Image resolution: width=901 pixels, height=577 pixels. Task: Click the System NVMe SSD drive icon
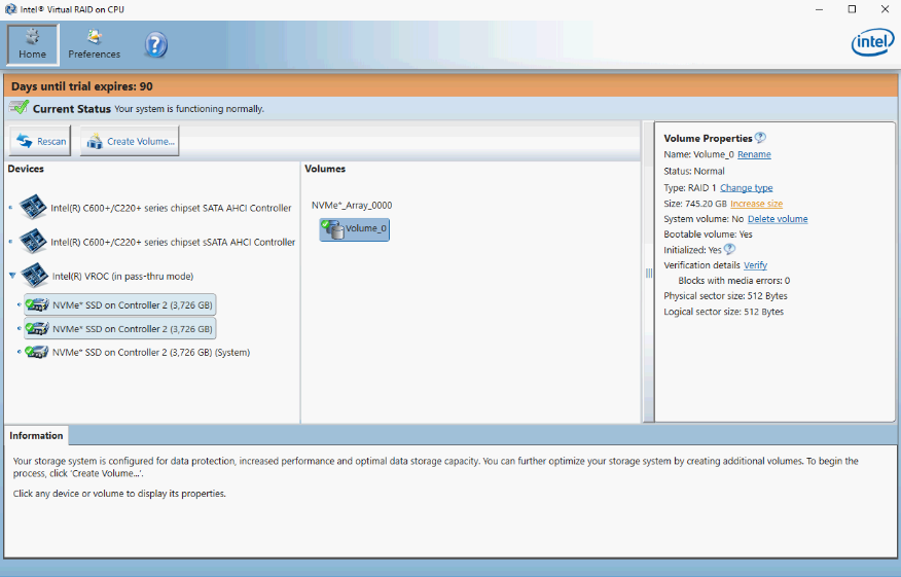point(37,352)
